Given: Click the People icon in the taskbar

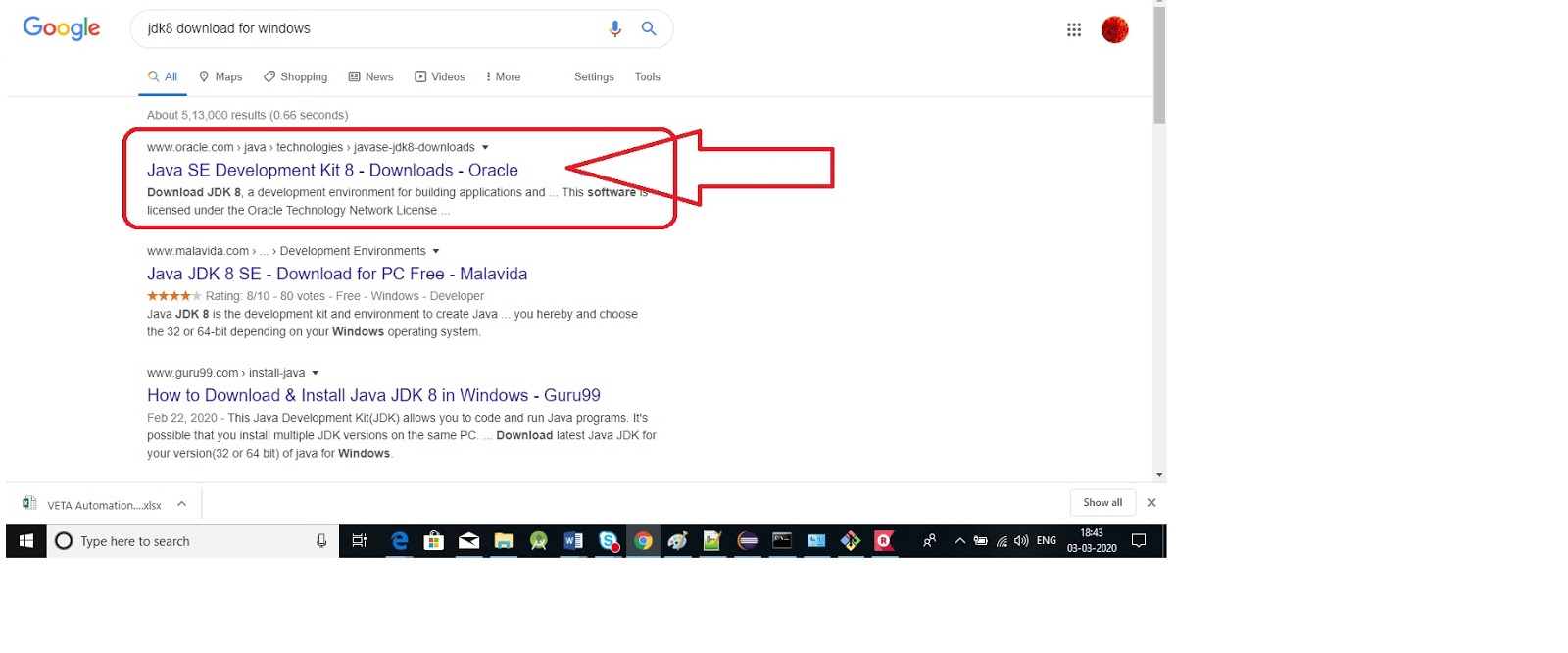Looking at the screenshot, I should point(929,540).
